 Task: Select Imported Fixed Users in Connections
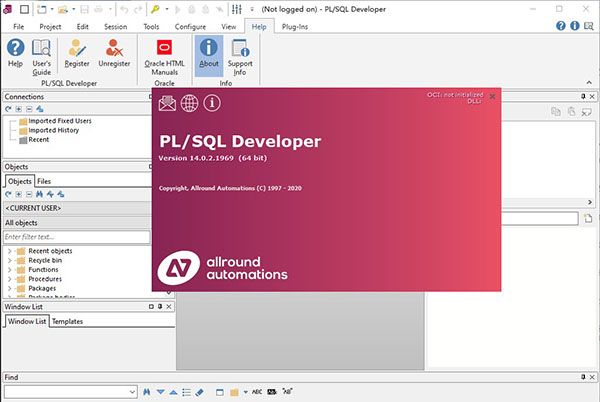coord(60,121)
